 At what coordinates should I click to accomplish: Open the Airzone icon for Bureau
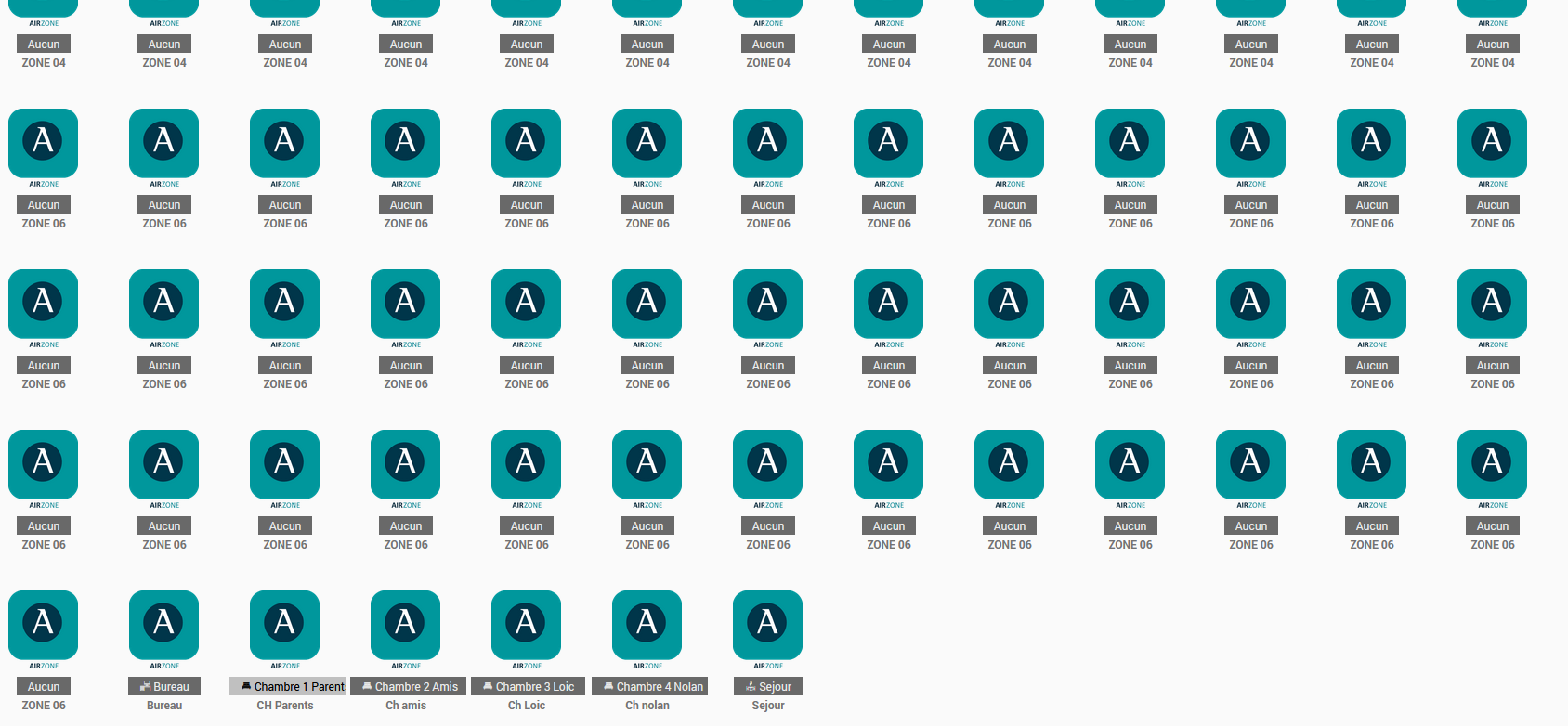pyautogui.click(x=163, y=624)
